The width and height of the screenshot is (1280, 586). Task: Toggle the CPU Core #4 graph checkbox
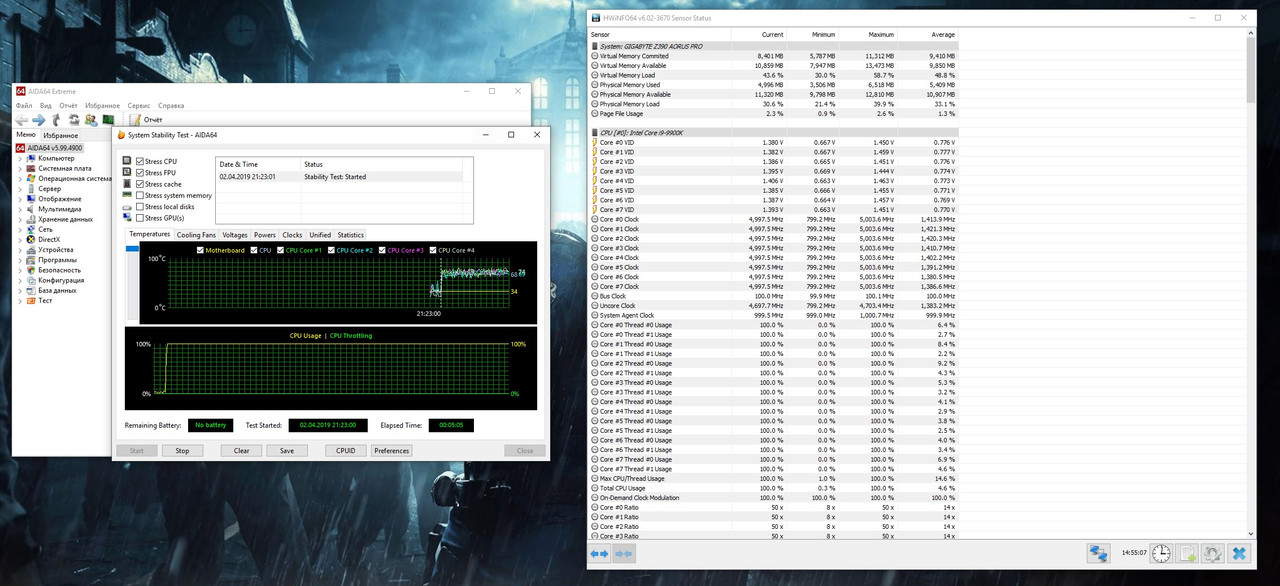[x=432, y=250]
